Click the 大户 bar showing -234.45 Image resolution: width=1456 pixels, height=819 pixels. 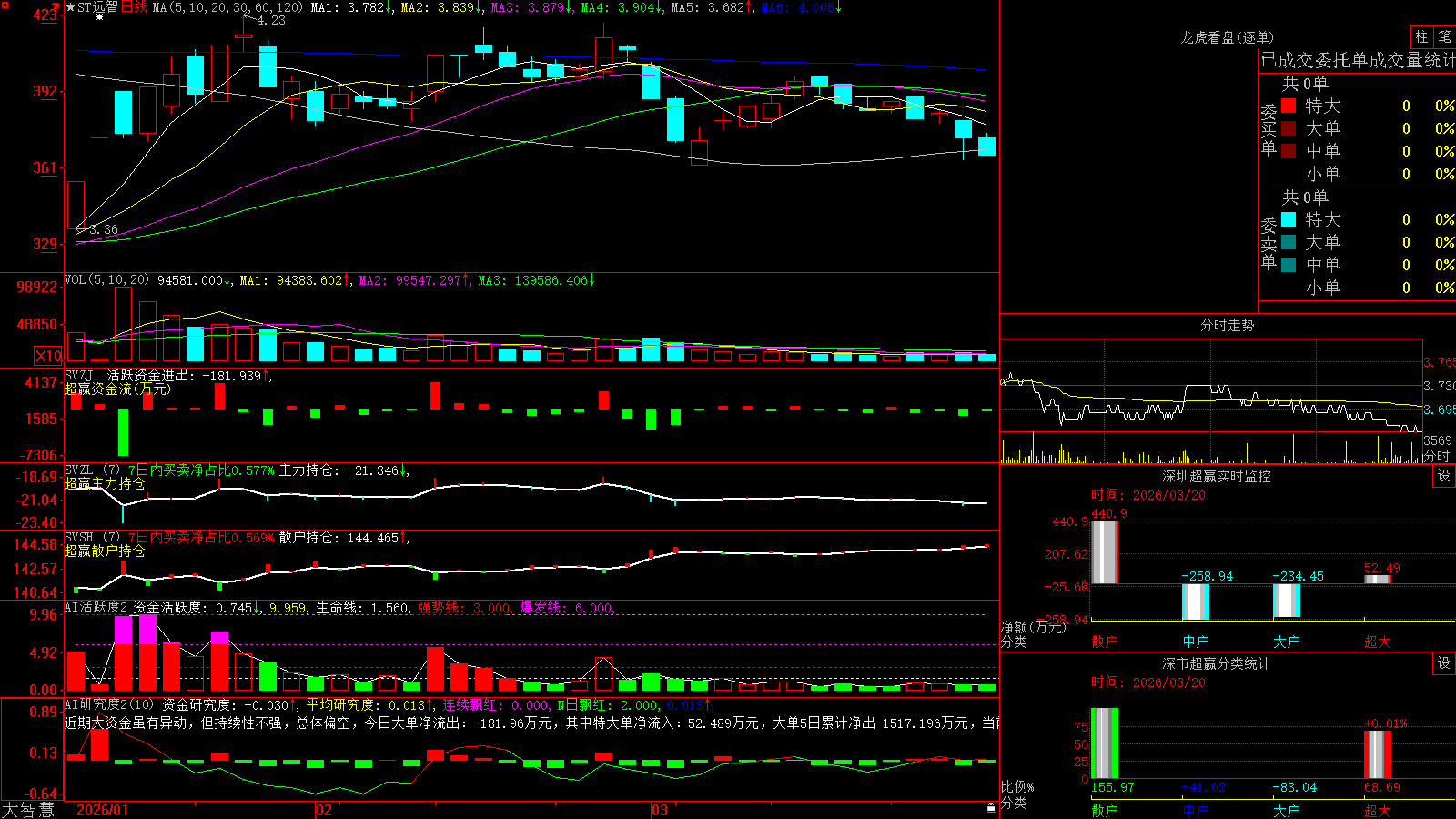point(1286,601)
